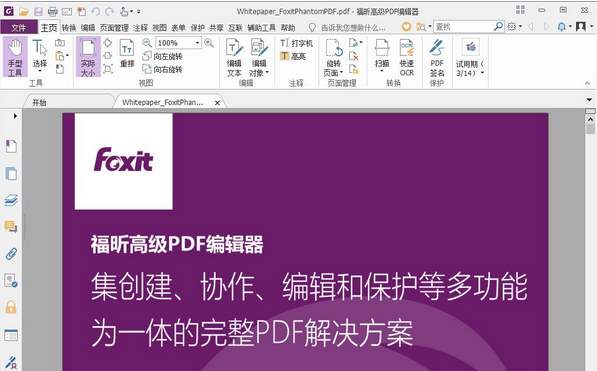Switch to the Help (帮助) tab
Image resolution: width=597 pixels, height=371 pixels.
coord(288,27)
